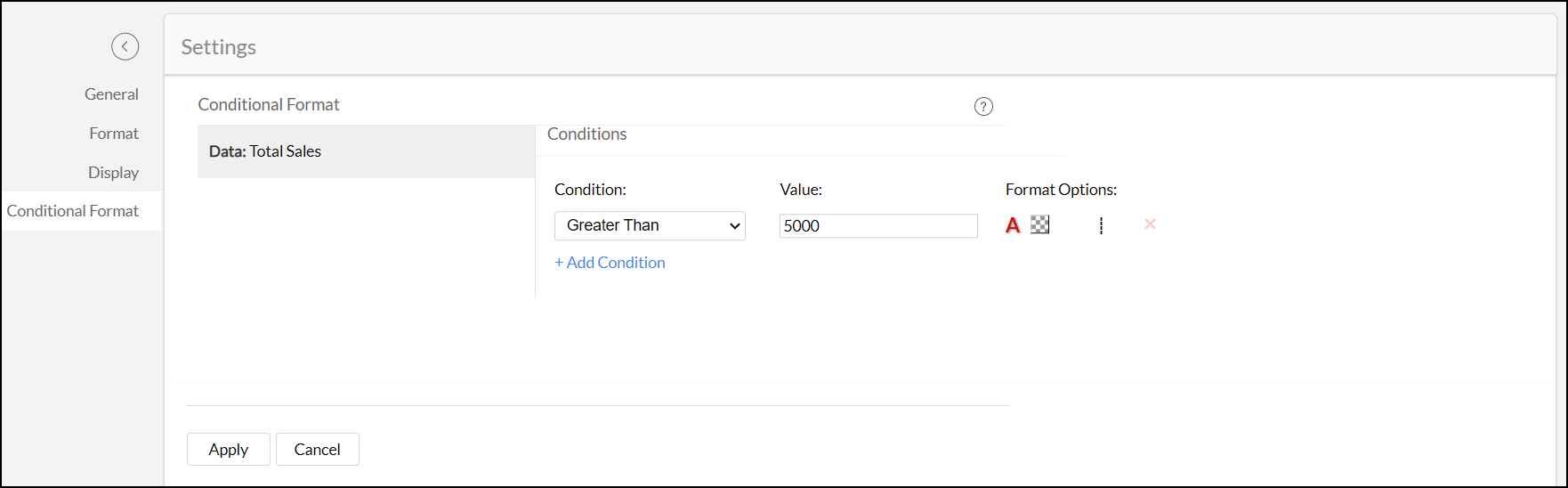Viewport: 1568px width, 488px height.
Task: Pick the red font color A icon
Action: click(1013, 225)
